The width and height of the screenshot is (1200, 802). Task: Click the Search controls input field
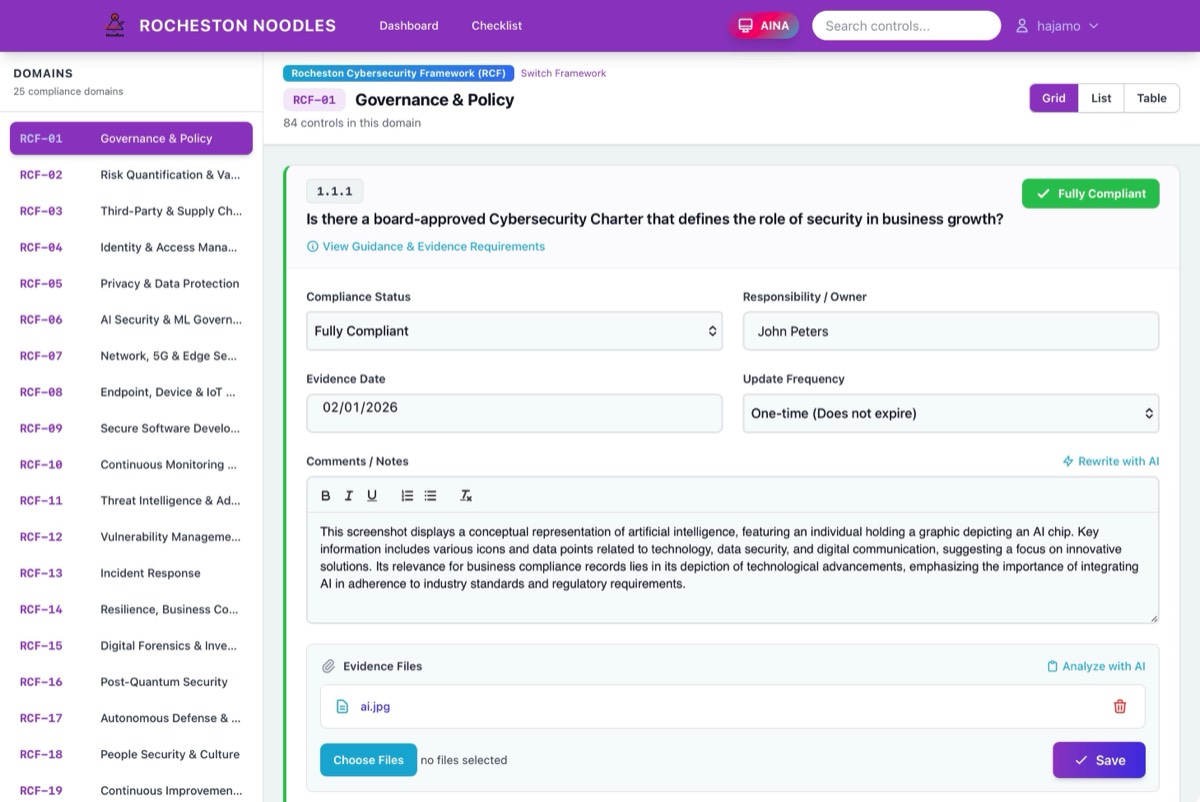(x=906, y=26)
